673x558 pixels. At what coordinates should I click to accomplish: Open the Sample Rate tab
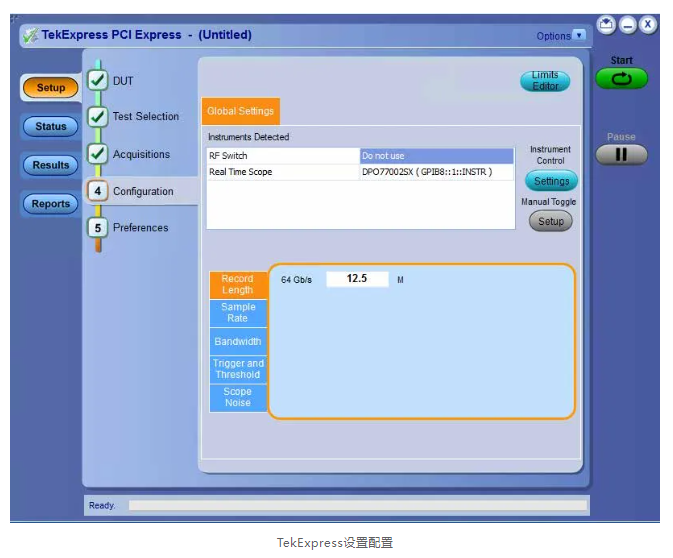point(238,313)
